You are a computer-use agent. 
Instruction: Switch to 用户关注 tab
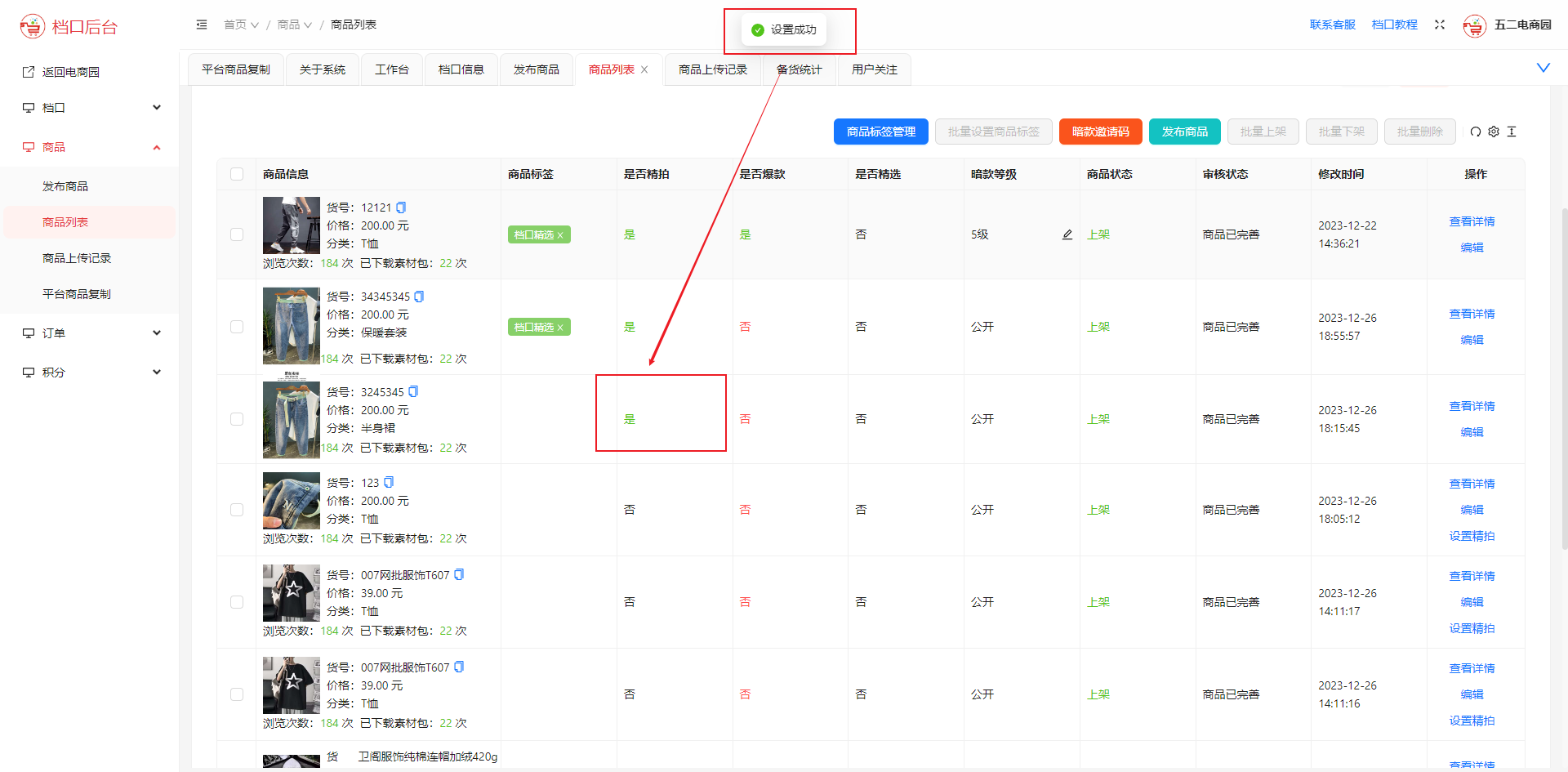point(875,69)
